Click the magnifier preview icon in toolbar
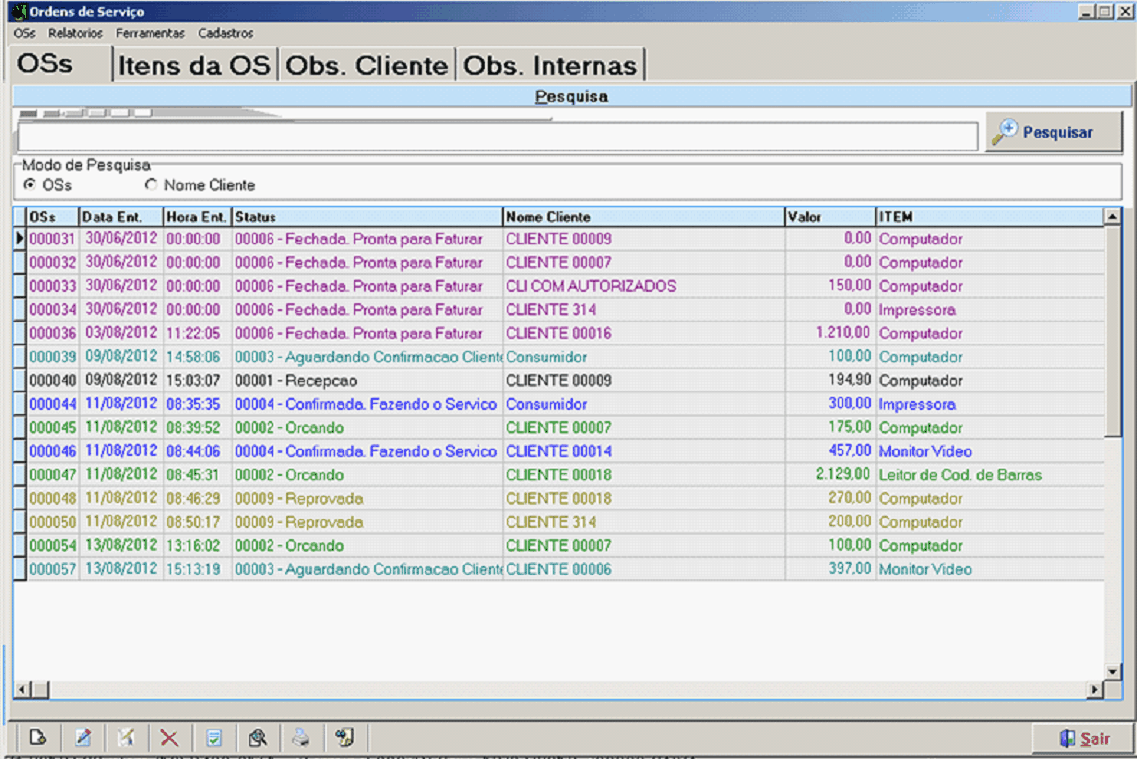1138x760 pixels. [x=257, y=739]
